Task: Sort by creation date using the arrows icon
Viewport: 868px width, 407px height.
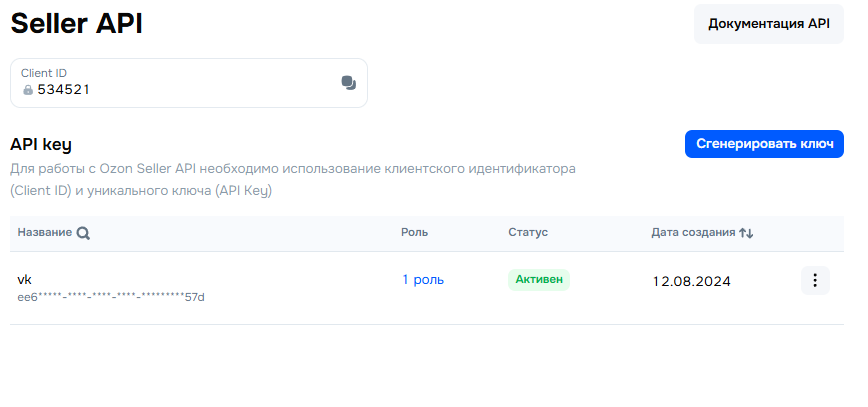Action: tap(746, 233)
